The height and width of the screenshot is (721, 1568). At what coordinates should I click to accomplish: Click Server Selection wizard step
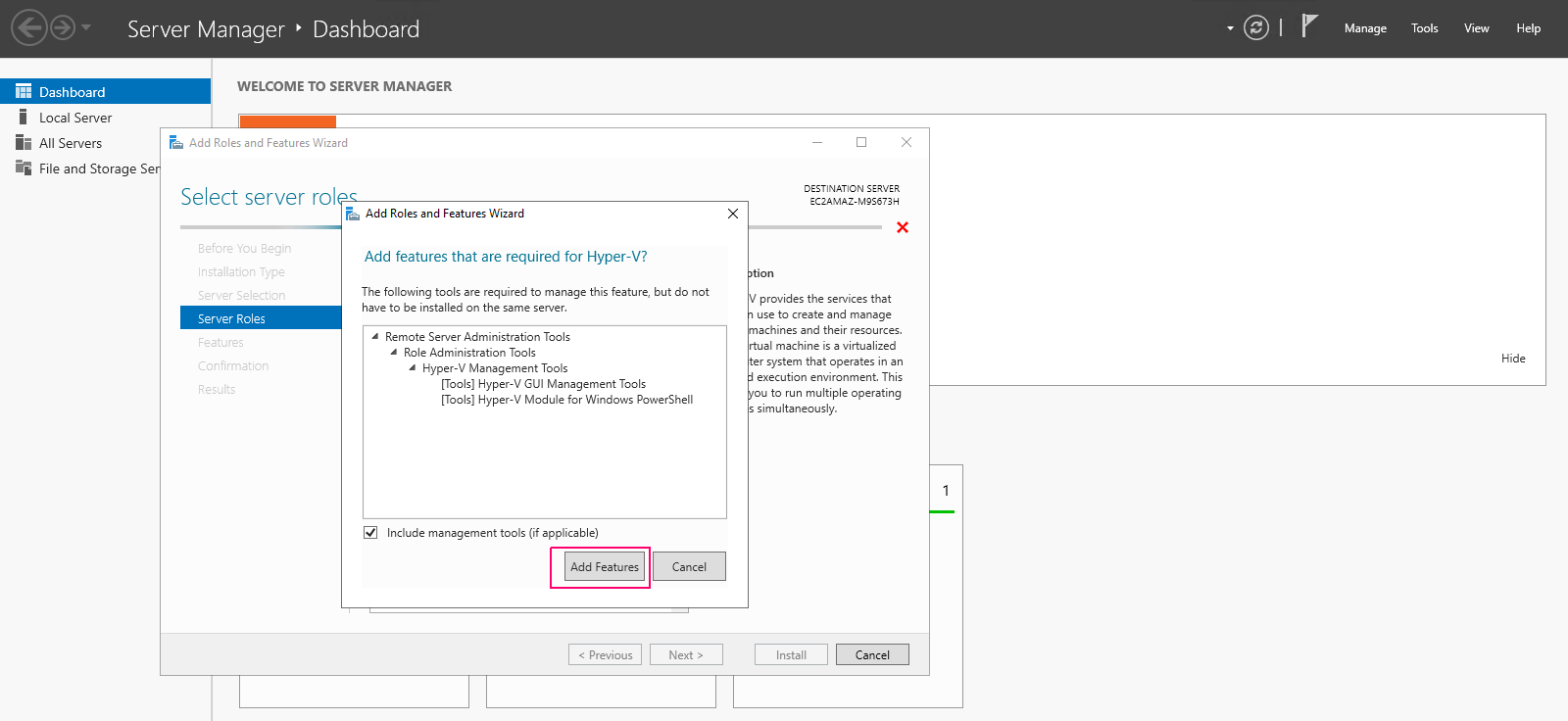tap(241, 296)
